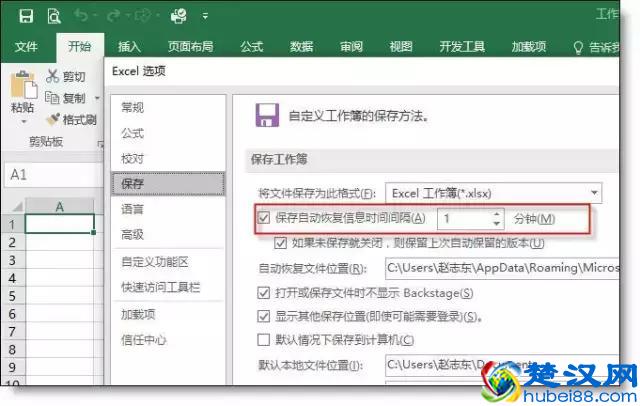Open 加载项 category in Excel Options list

tap(168, 314)
